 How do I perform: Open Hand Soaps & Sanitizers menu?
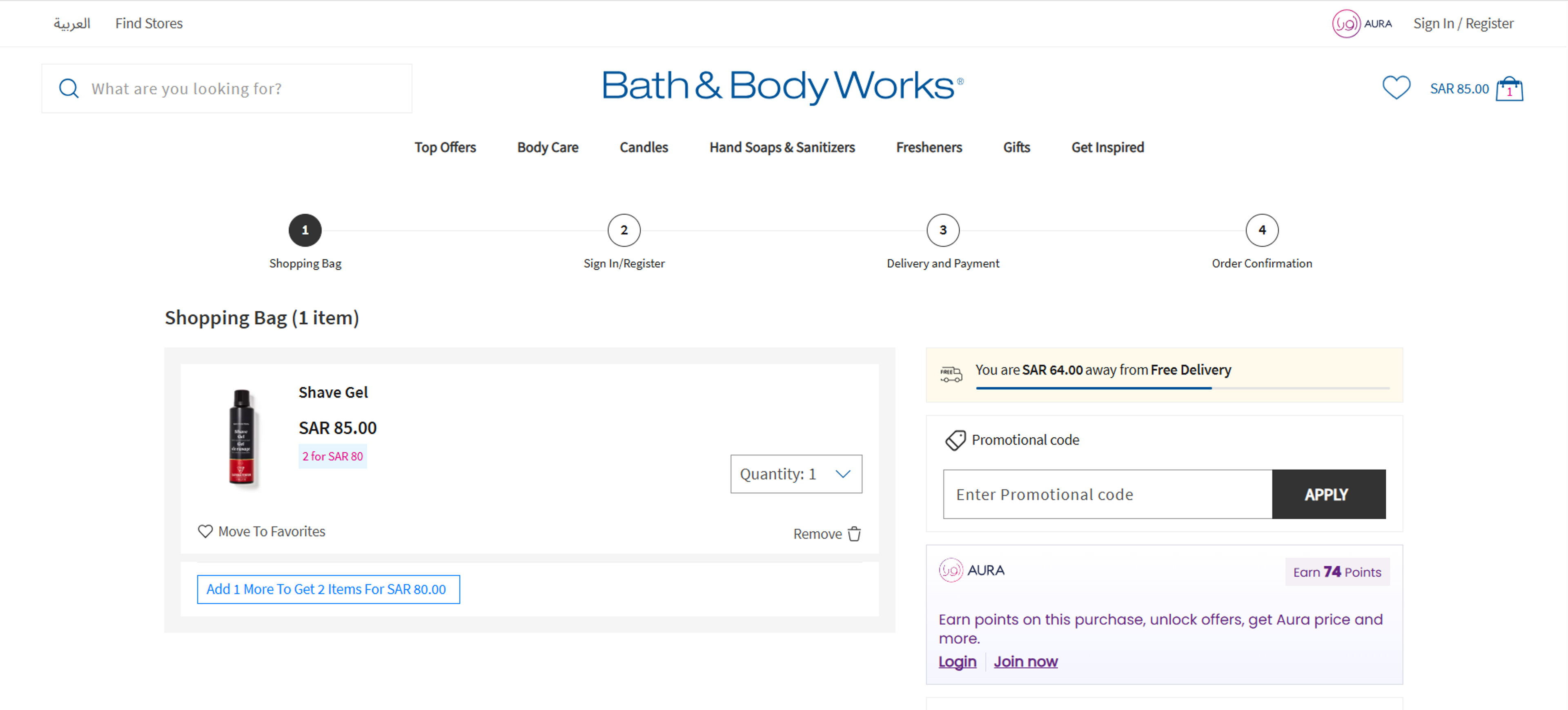(x=782, y=147)
